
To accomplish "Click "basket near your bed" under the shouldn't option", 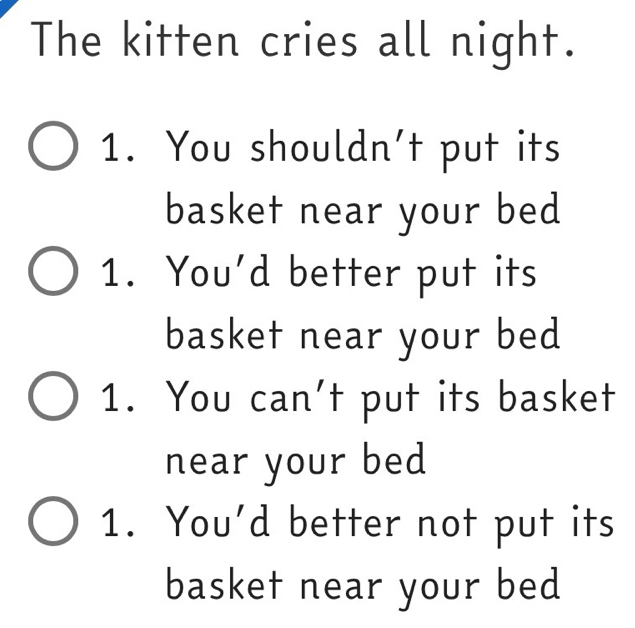I will 362,211.
